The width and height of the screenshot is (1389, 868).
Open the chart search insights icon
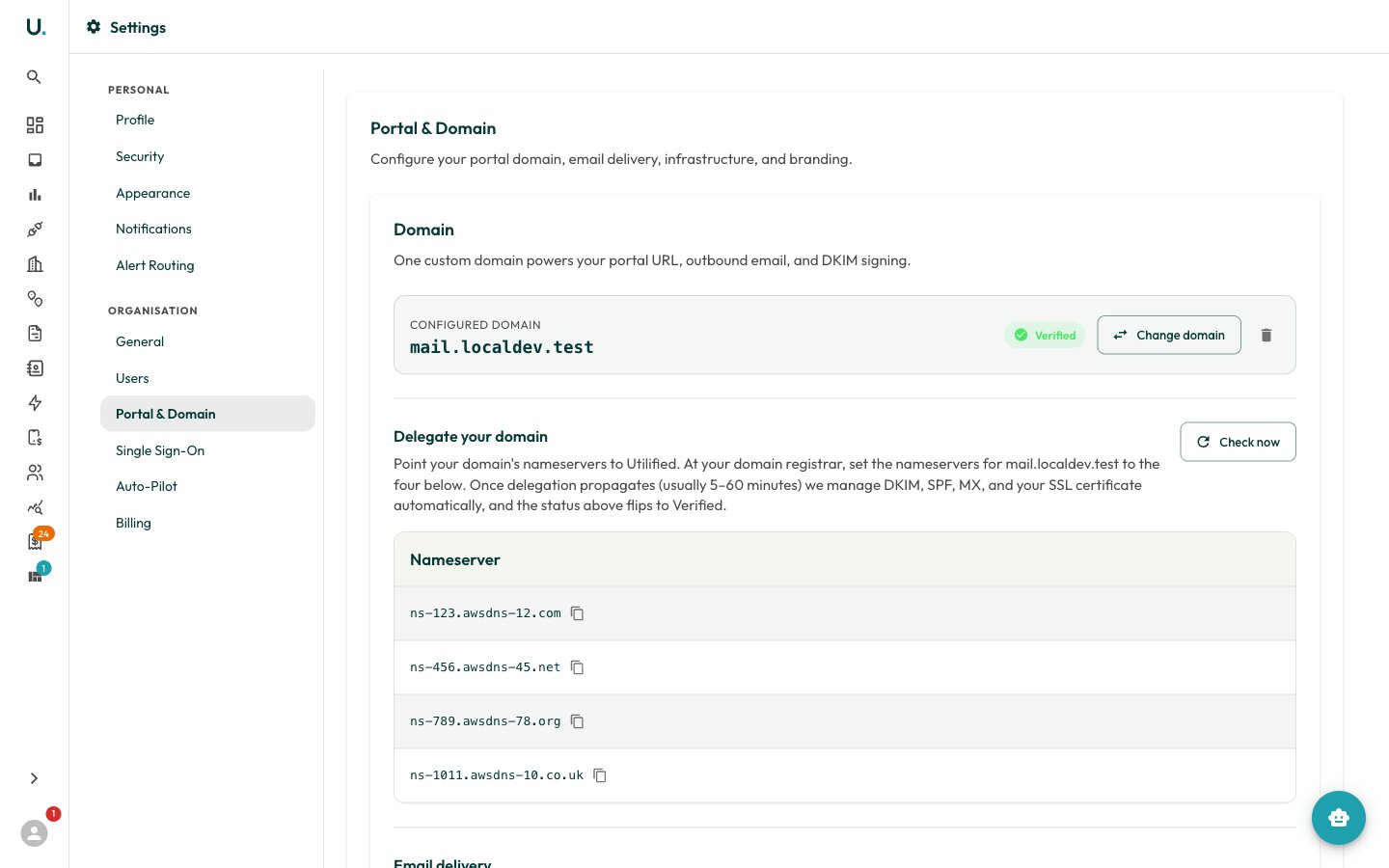pos(35,507)
